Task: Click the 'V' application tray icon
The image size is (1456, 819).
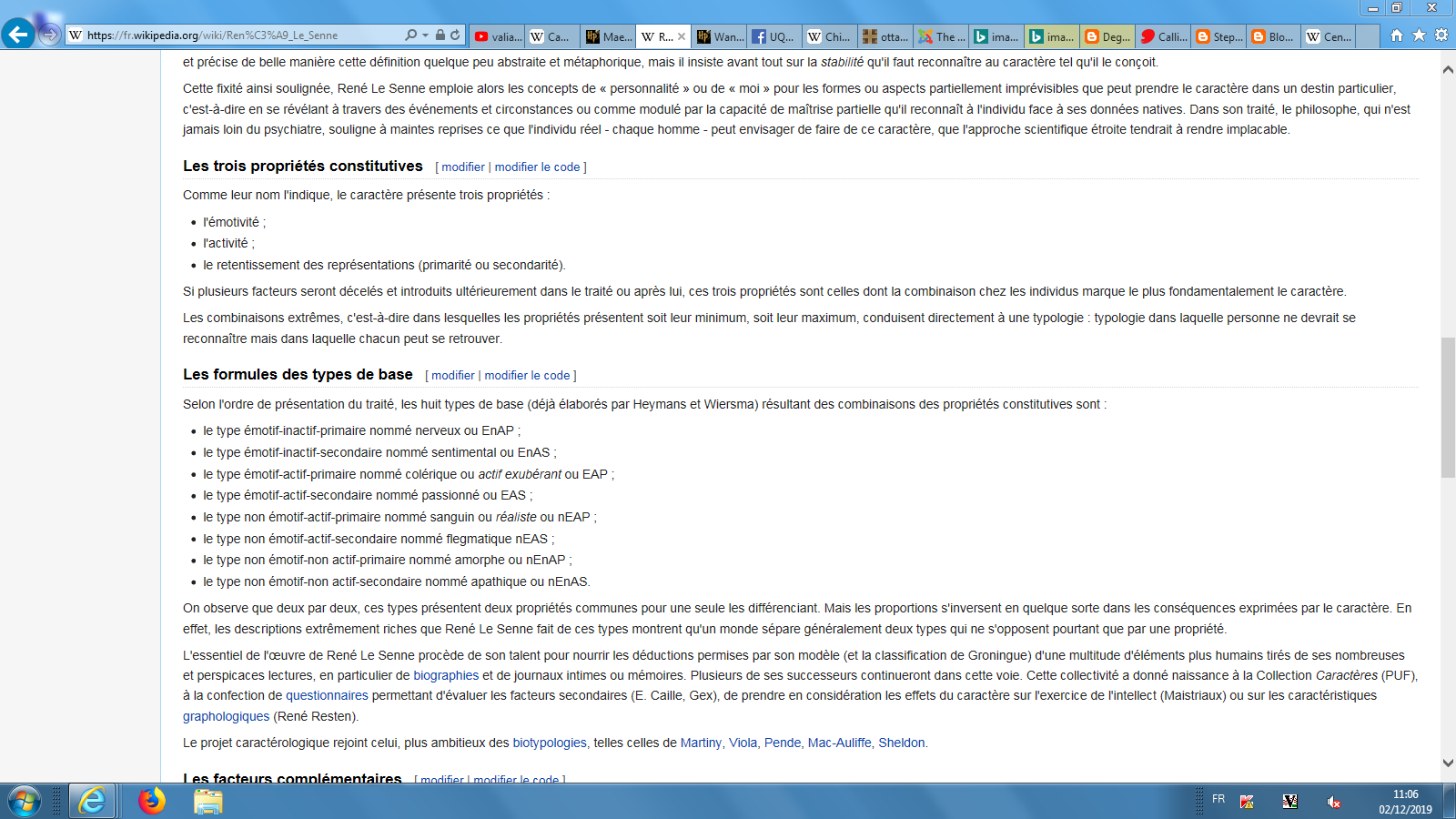Action: pyautogui.click(x=1289, y=802)
